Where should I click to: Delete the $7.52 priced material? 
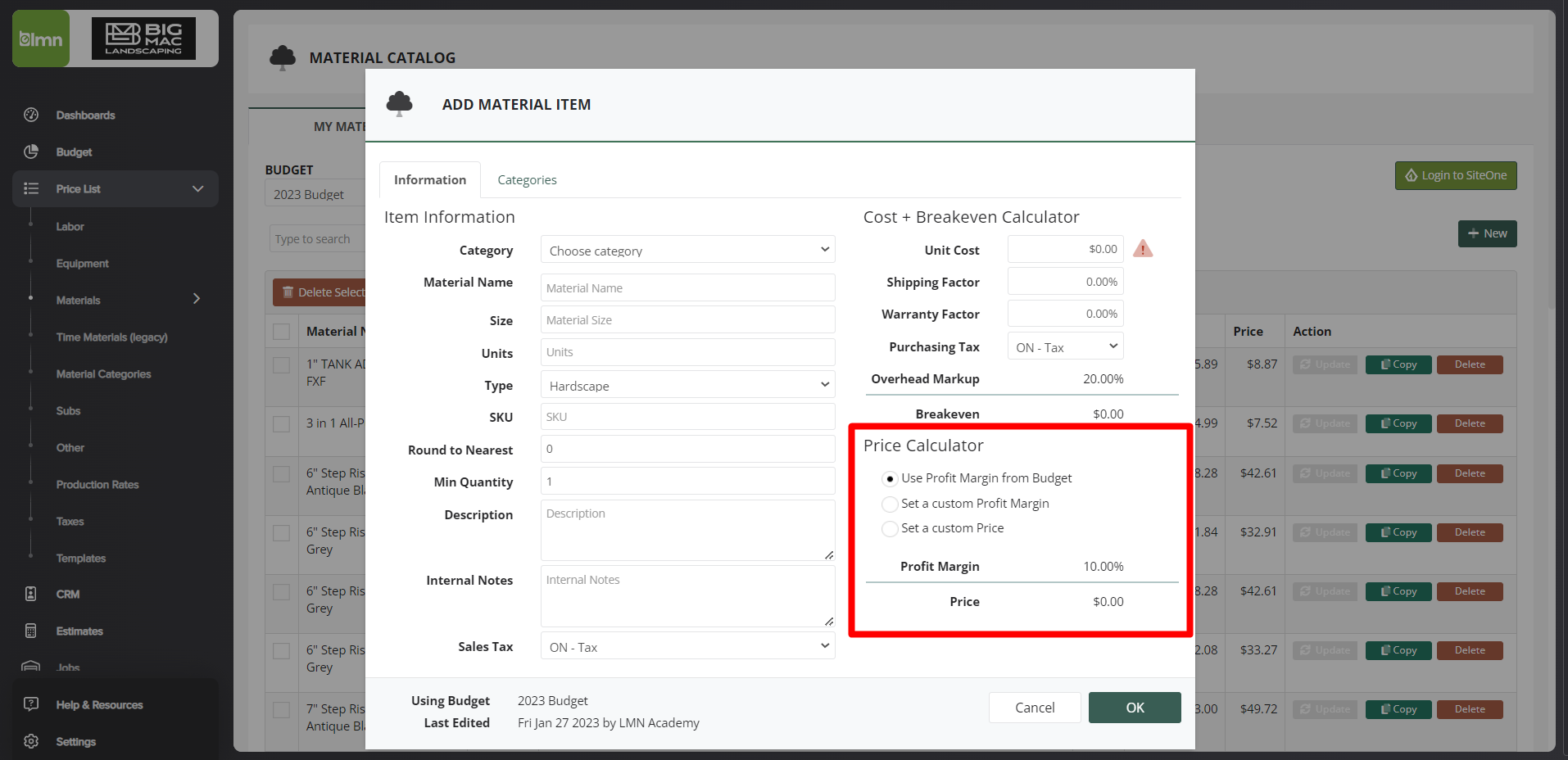click(x=1470, y=423)
